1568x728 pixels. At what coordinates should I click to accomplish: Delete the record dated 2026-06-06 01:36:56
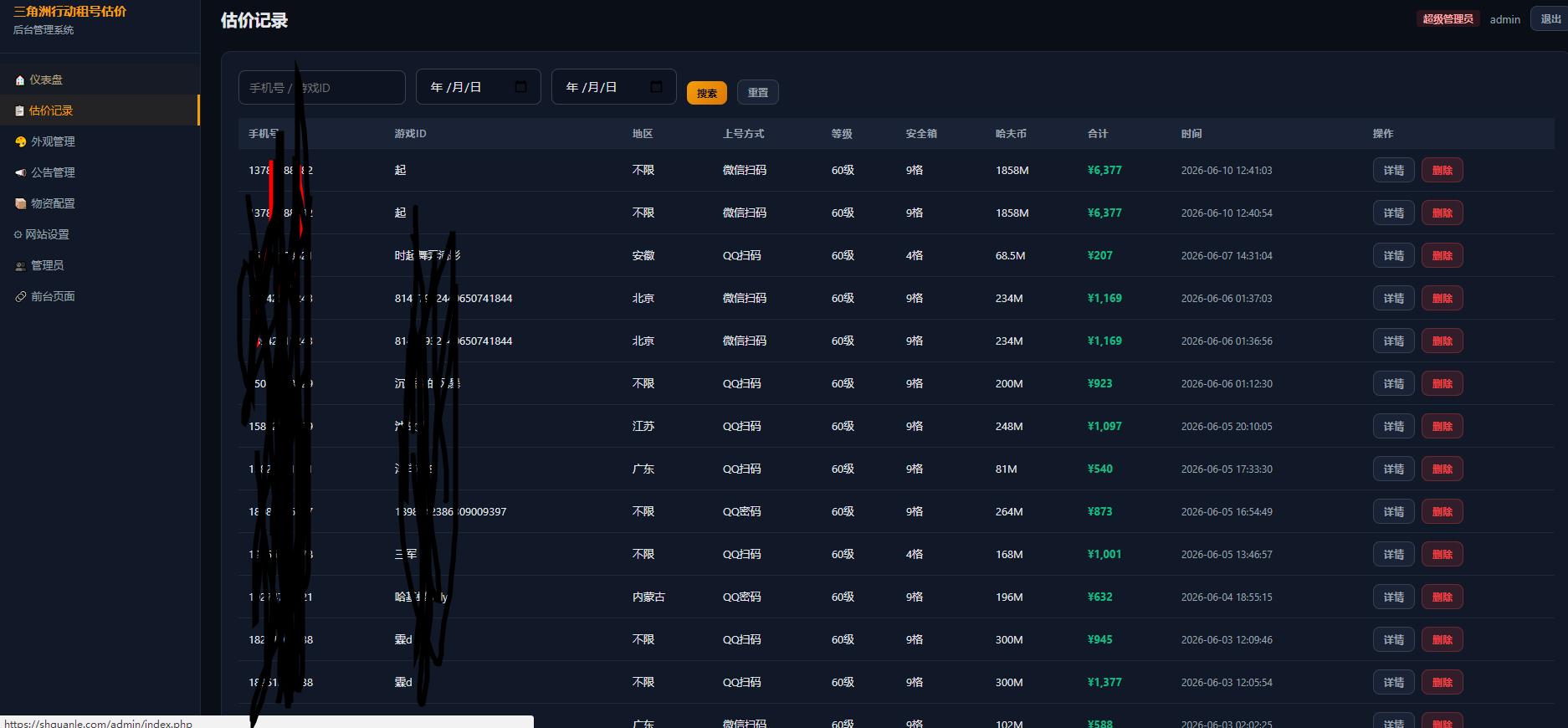pyautogui.click(x=1442, y=341)
